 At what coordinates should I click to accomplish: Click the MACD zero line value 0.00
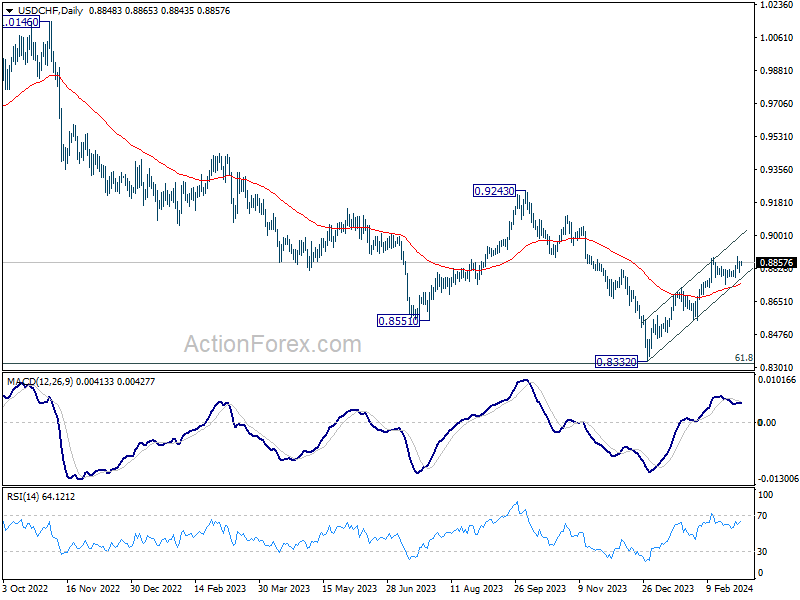click(x=767, y=422)
